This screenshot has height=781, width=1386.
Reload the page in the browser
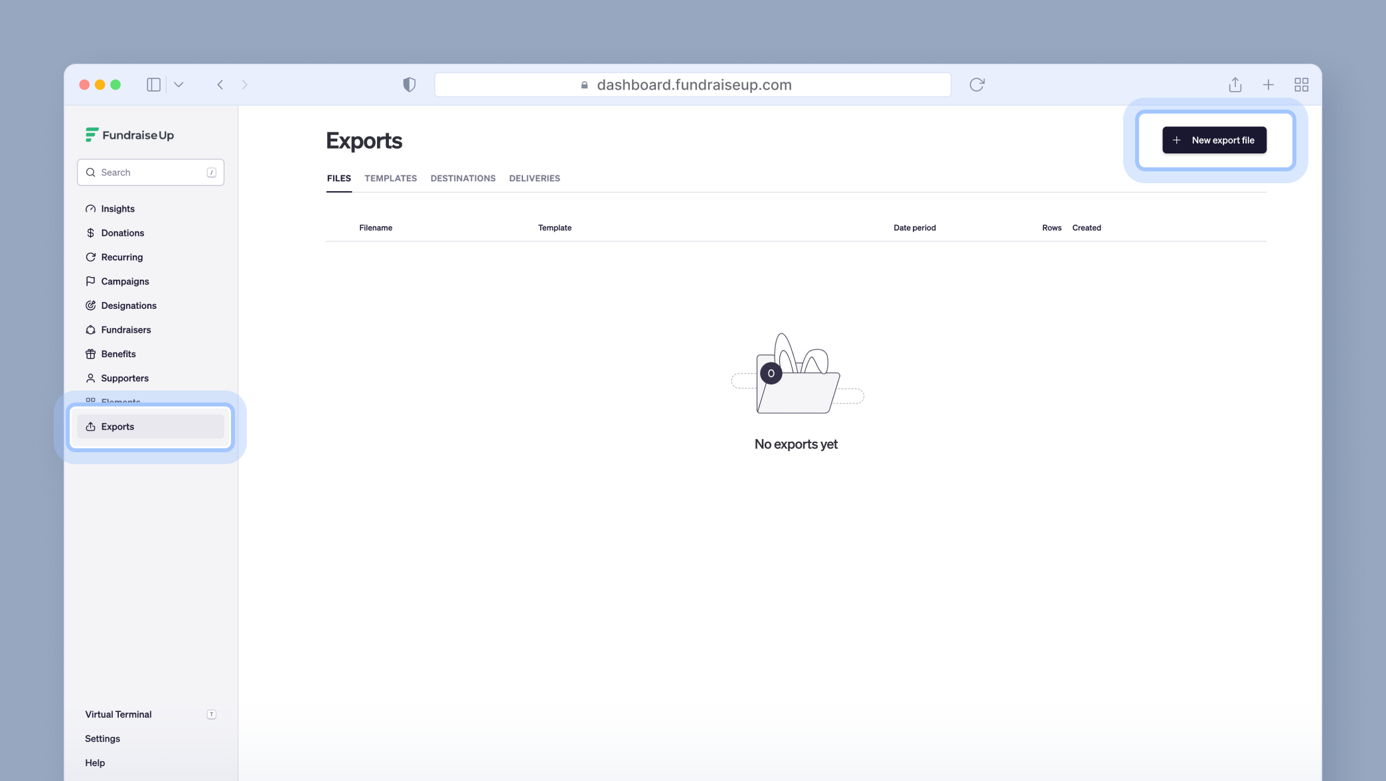[977, 84]
